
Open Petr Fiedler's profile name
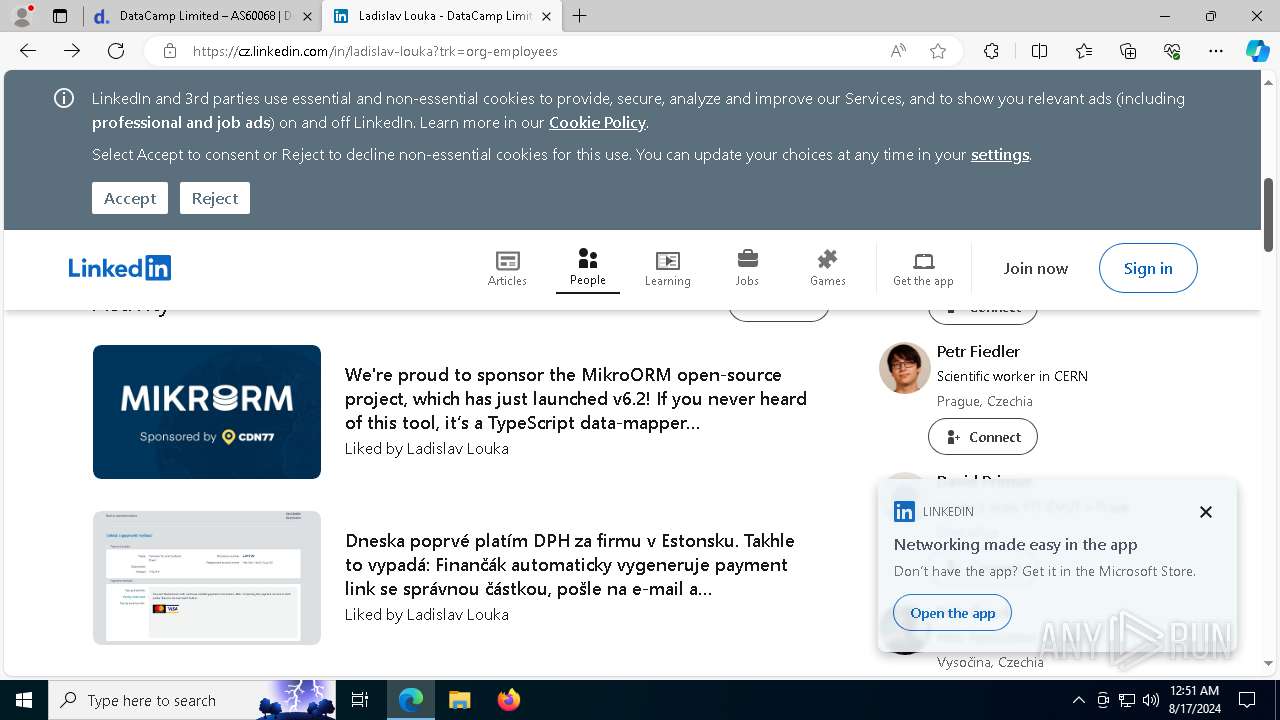pos(978,351)
